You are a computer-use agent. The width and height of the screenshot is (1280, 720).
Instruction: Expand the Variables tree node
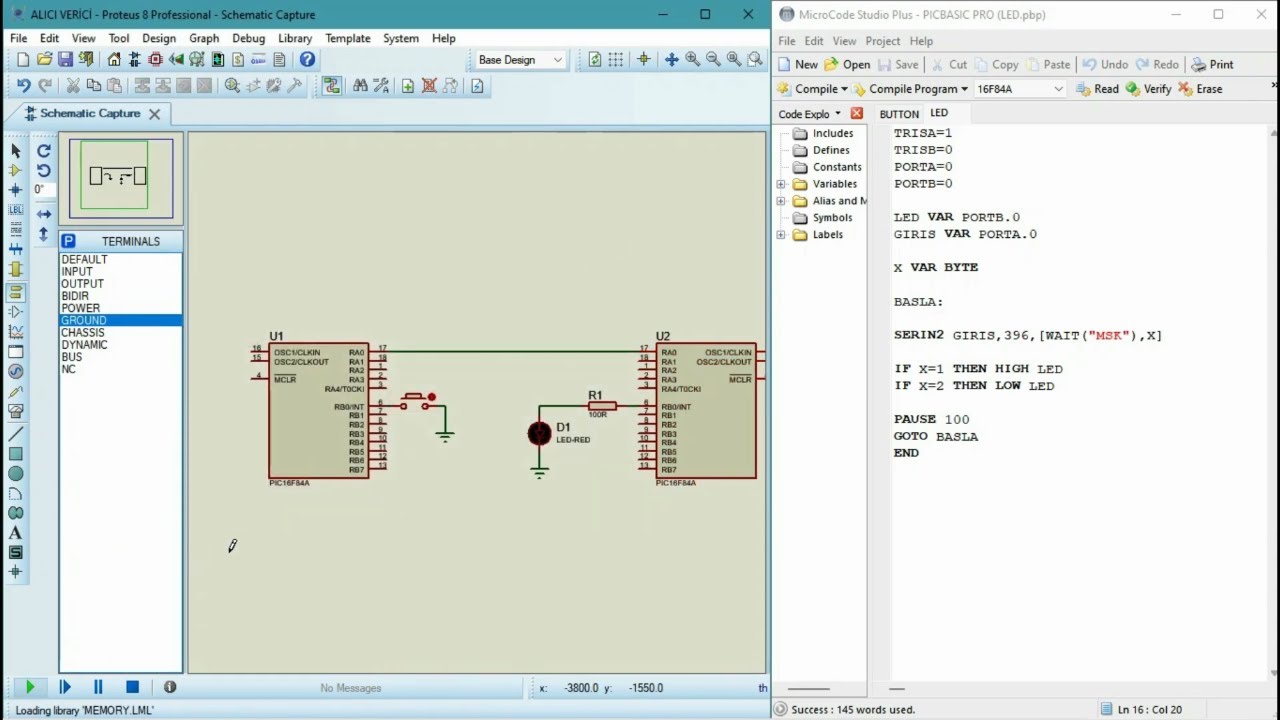click(x=781, y=184)
